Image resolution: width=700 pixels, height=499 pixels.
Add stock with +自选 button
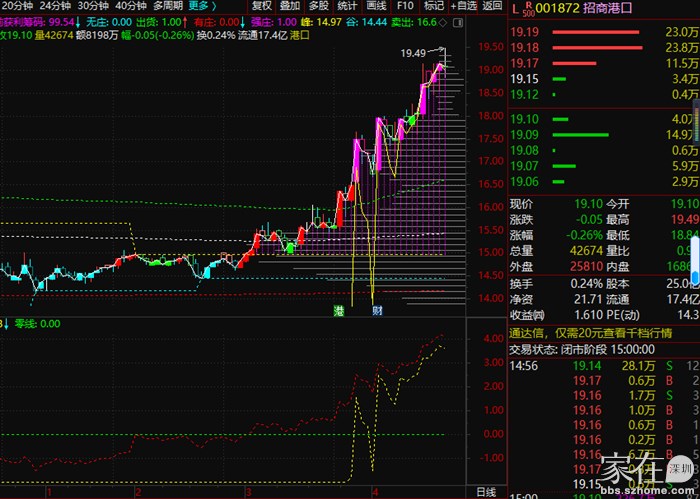pos(462,6)
